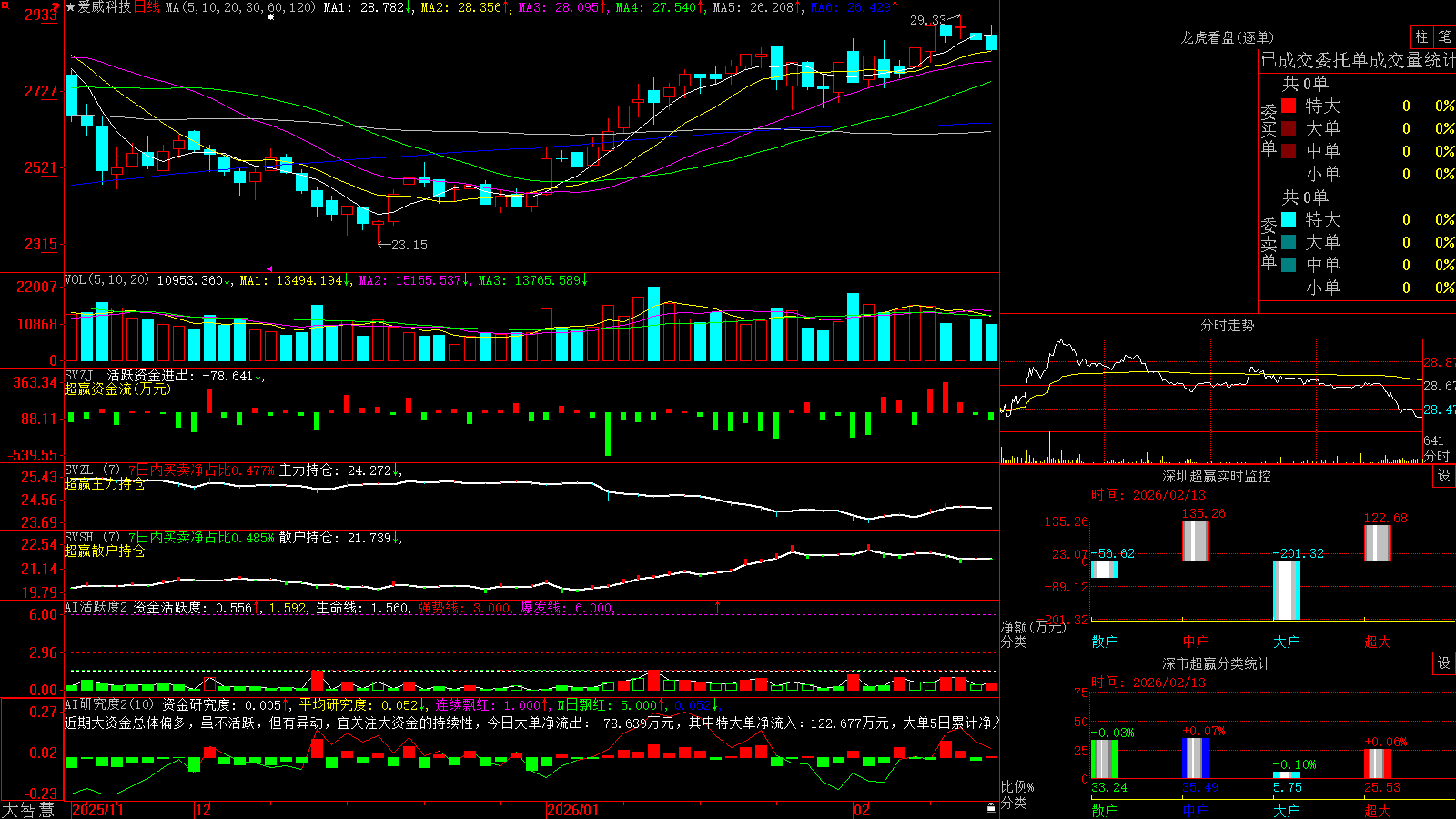Click the 12 month marker on the time axis
This screenshot has width=1456, height=819.
pyautogui.click(x=203, y=810)
